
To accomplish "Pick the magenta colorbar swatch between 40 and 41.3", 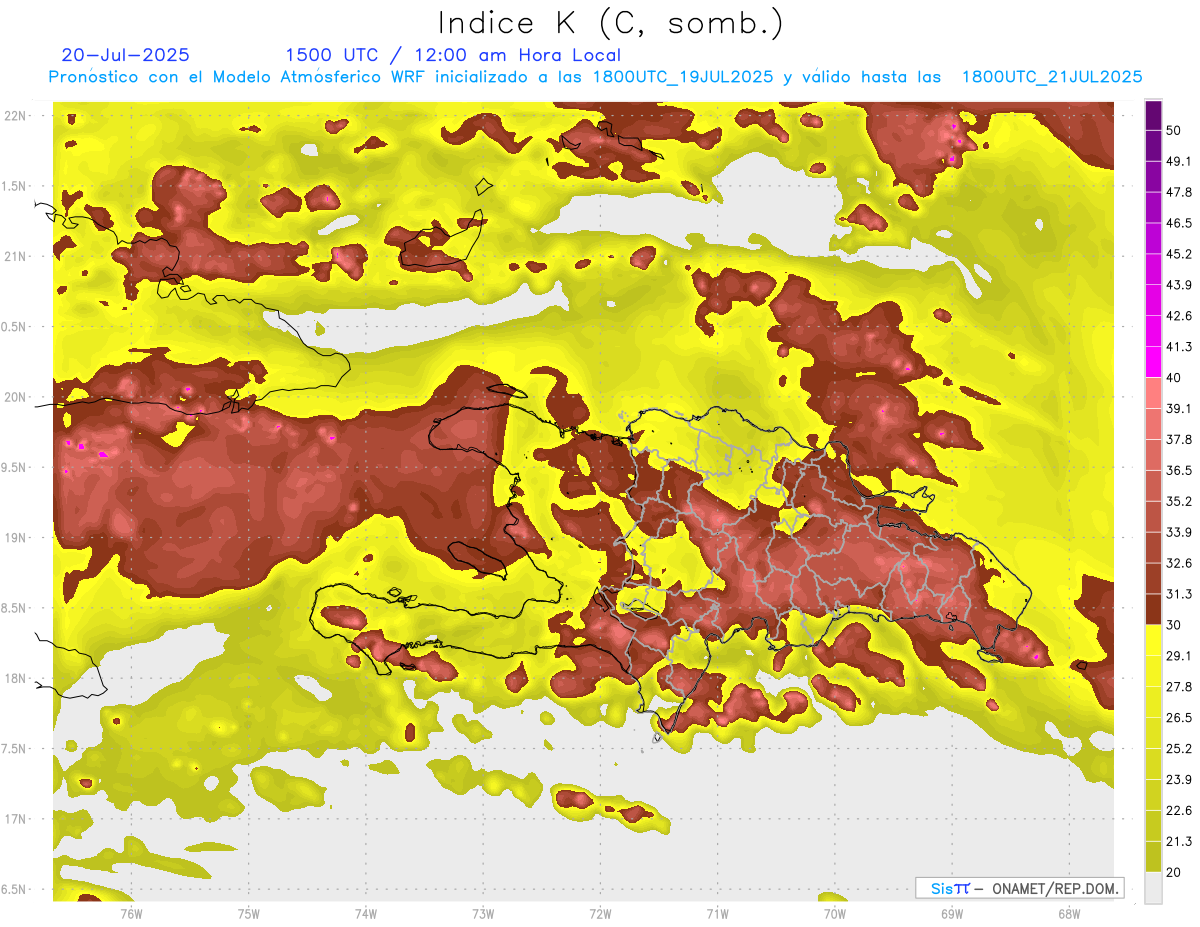I will click(x=1153, y=362).
